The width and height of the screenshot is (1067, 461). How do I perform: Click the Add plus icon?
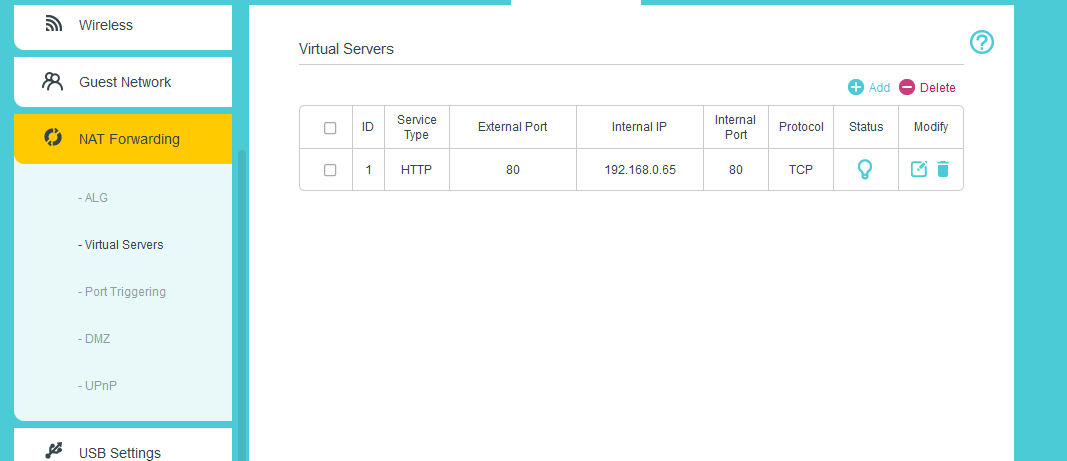(x=856, y=88)
